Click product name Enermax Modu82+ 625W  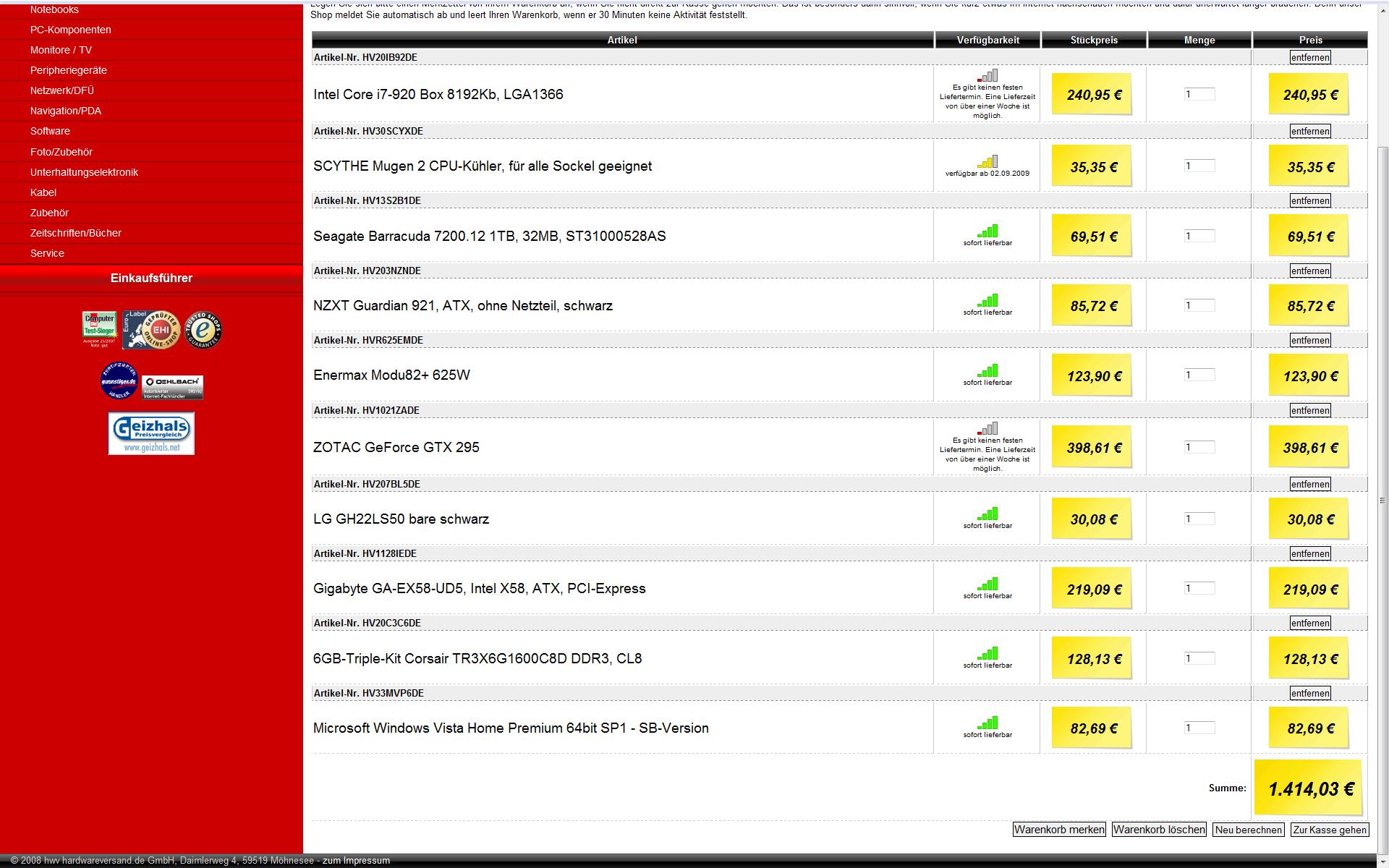(x=391, y=375)
